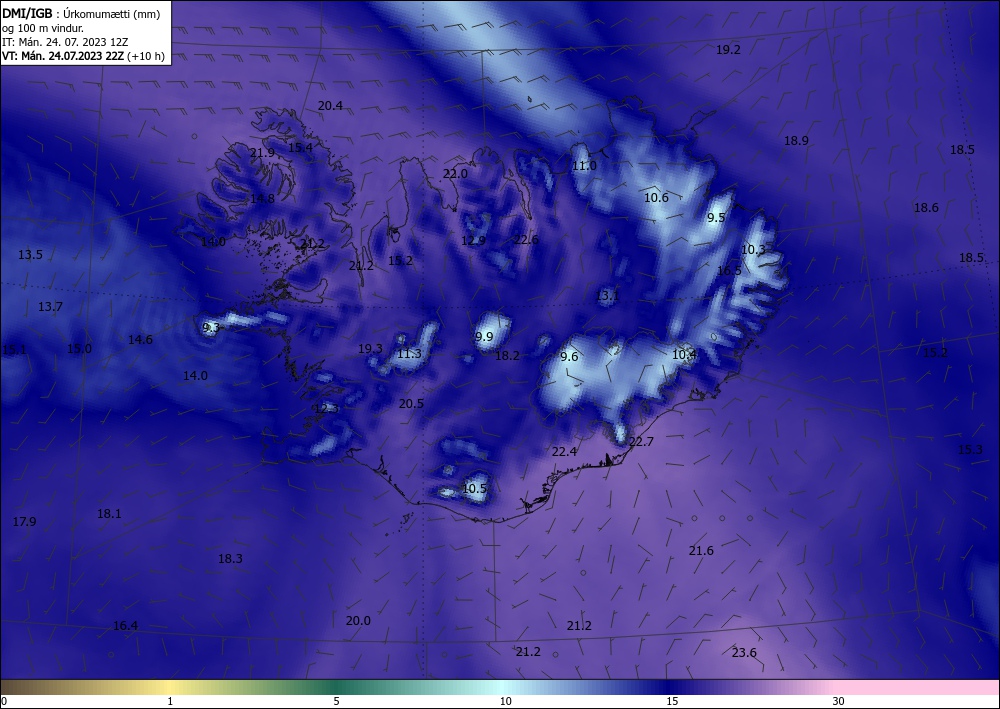Click the 13.7 value west of Iceland

[x=50, y=307]
